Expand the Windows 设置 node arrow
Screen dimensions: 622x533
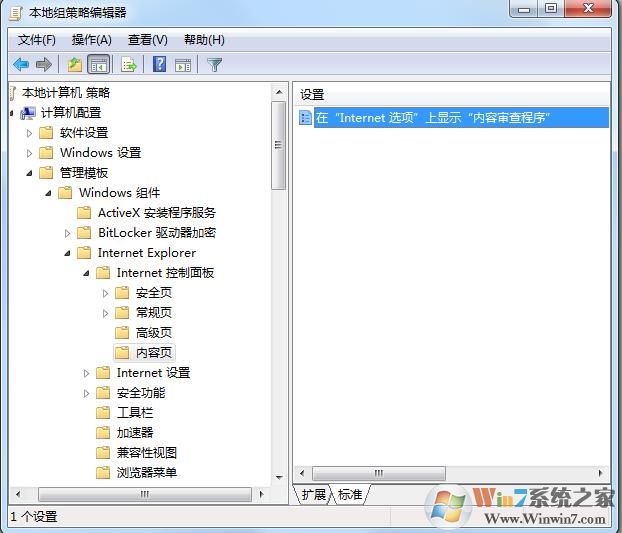point(29,153)
